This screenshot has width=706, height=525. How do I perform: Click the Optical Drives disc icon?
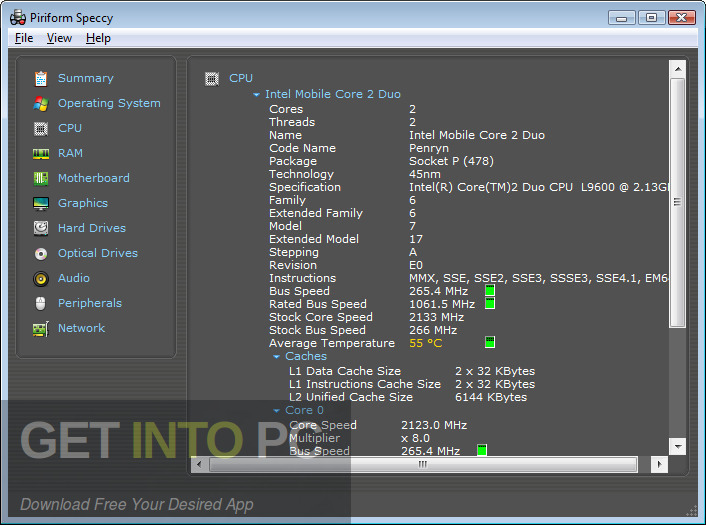coord(41,254)
